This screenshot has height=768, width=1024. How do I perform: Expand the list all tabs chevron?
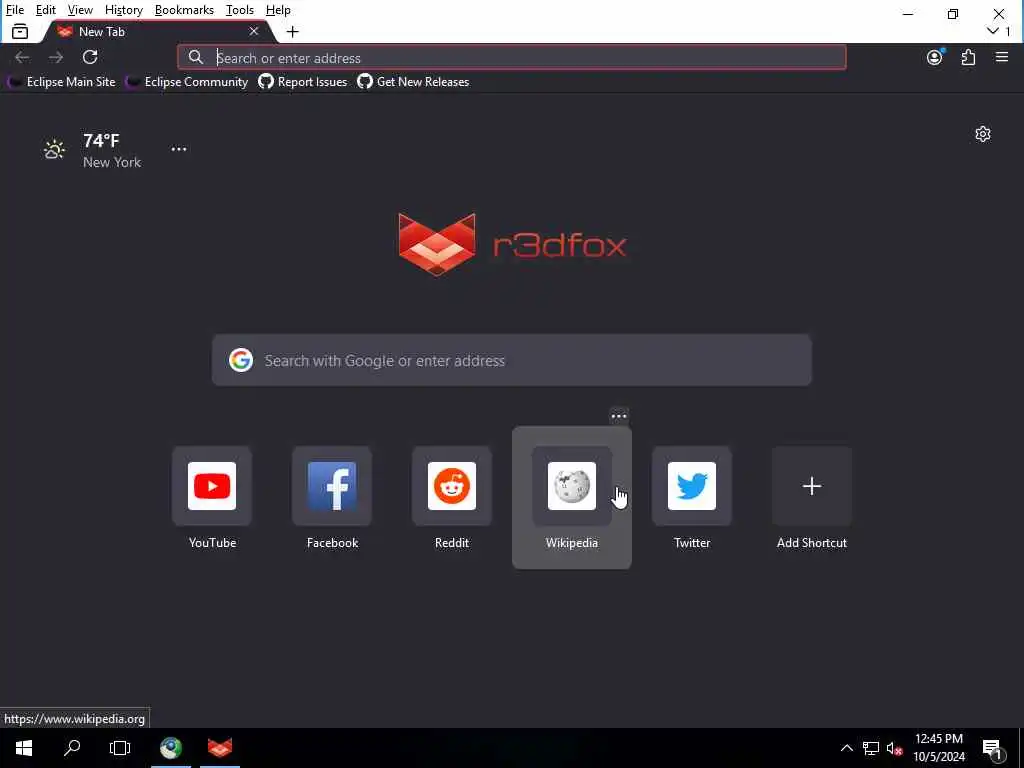993,31
